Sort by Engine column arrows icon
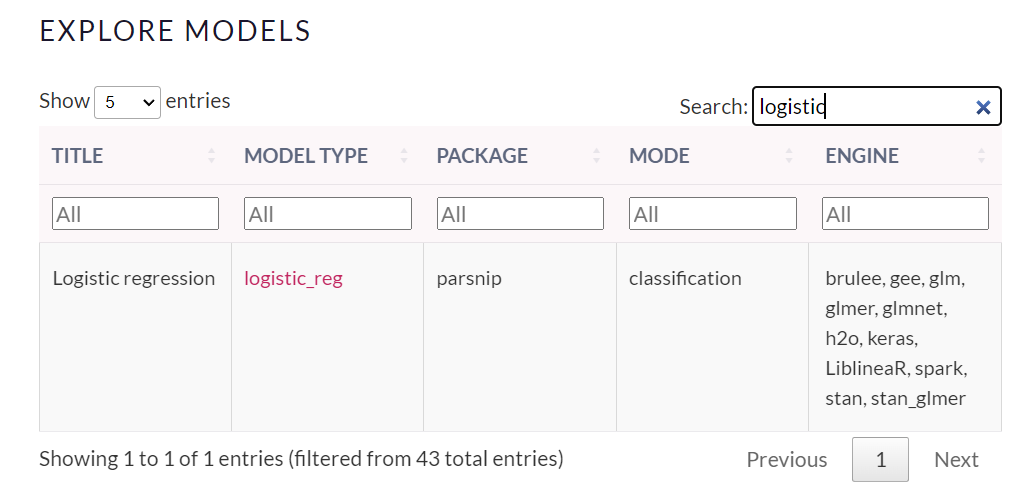 point(981,156)
